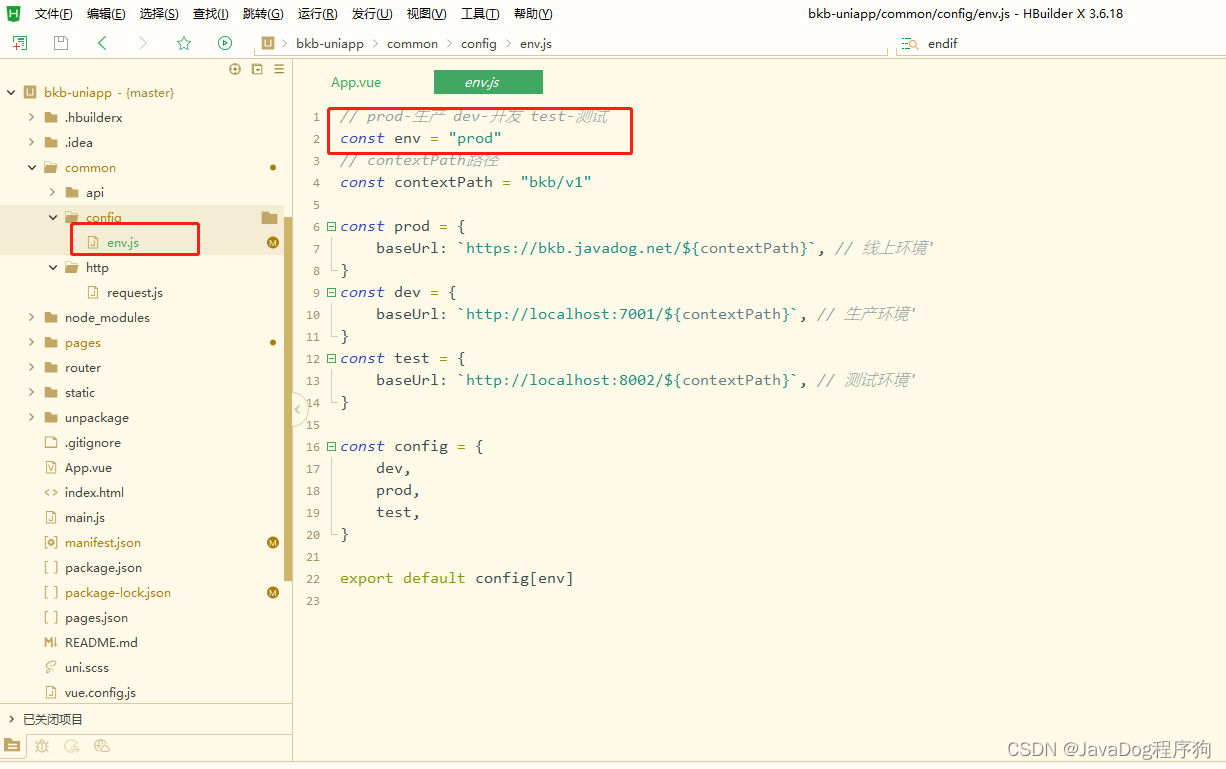The height and width of the screenshot is (769, 1226).
Task: Click the HBuilder X logo icon
Action: point(14,14)
